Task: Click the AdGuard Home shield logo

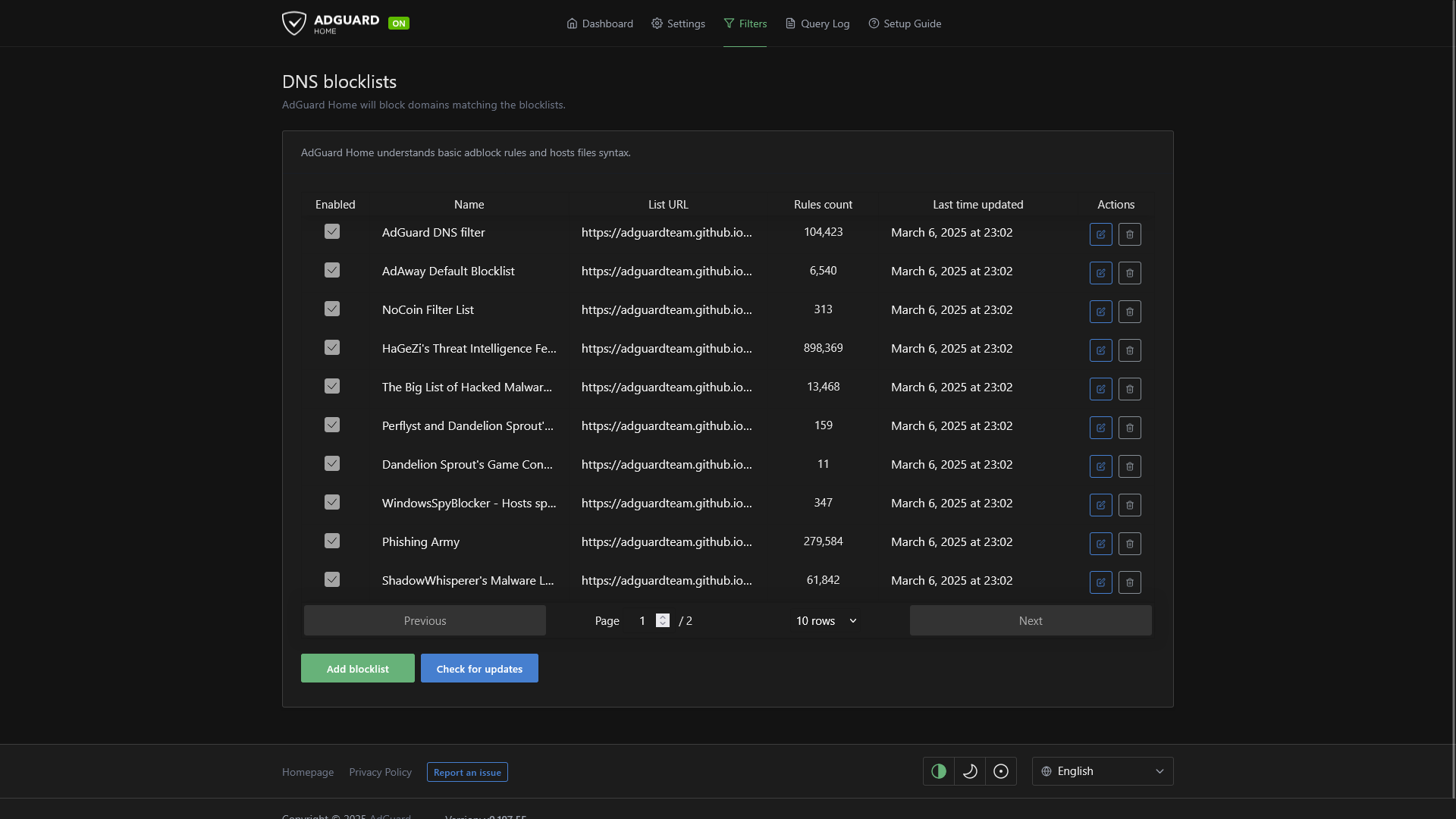Action: (294, 23)
